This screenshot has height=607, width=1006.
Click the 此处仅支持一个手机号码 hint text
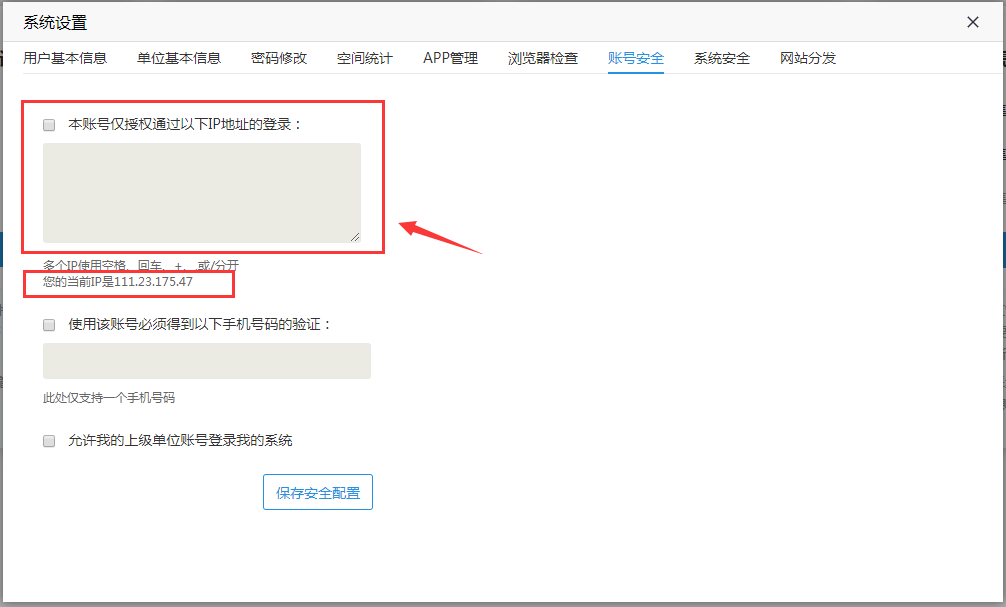click(x=109, y=398)
